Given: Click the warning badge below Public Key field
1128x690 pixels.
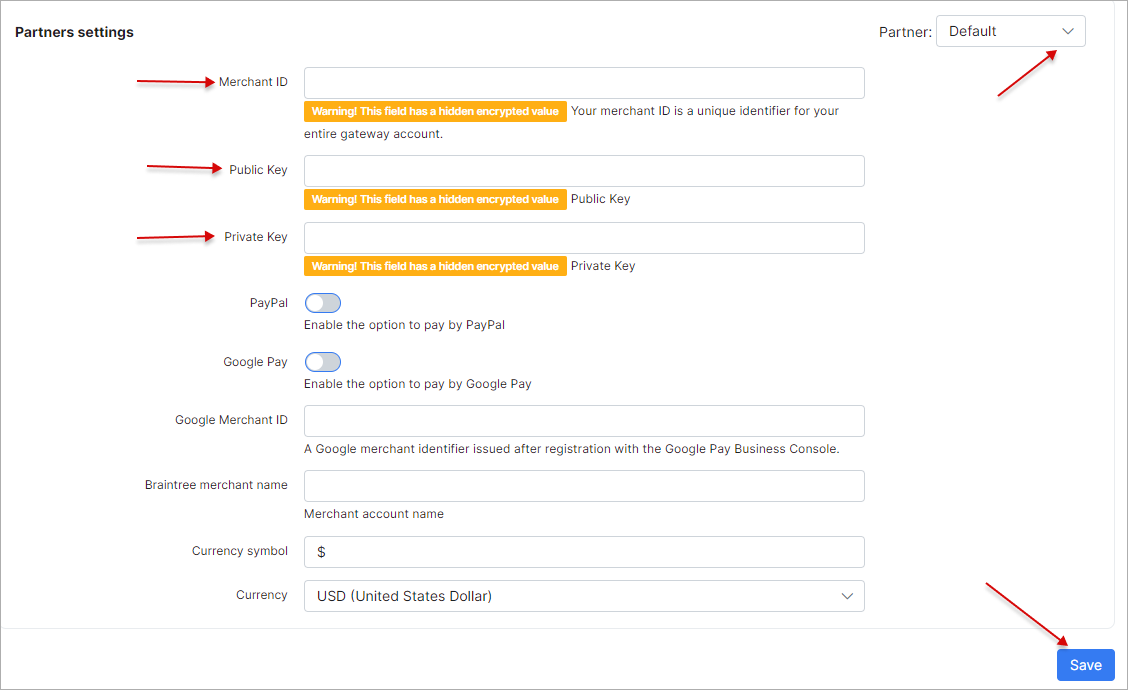Looking at the screenshot, I should [435, 200].
